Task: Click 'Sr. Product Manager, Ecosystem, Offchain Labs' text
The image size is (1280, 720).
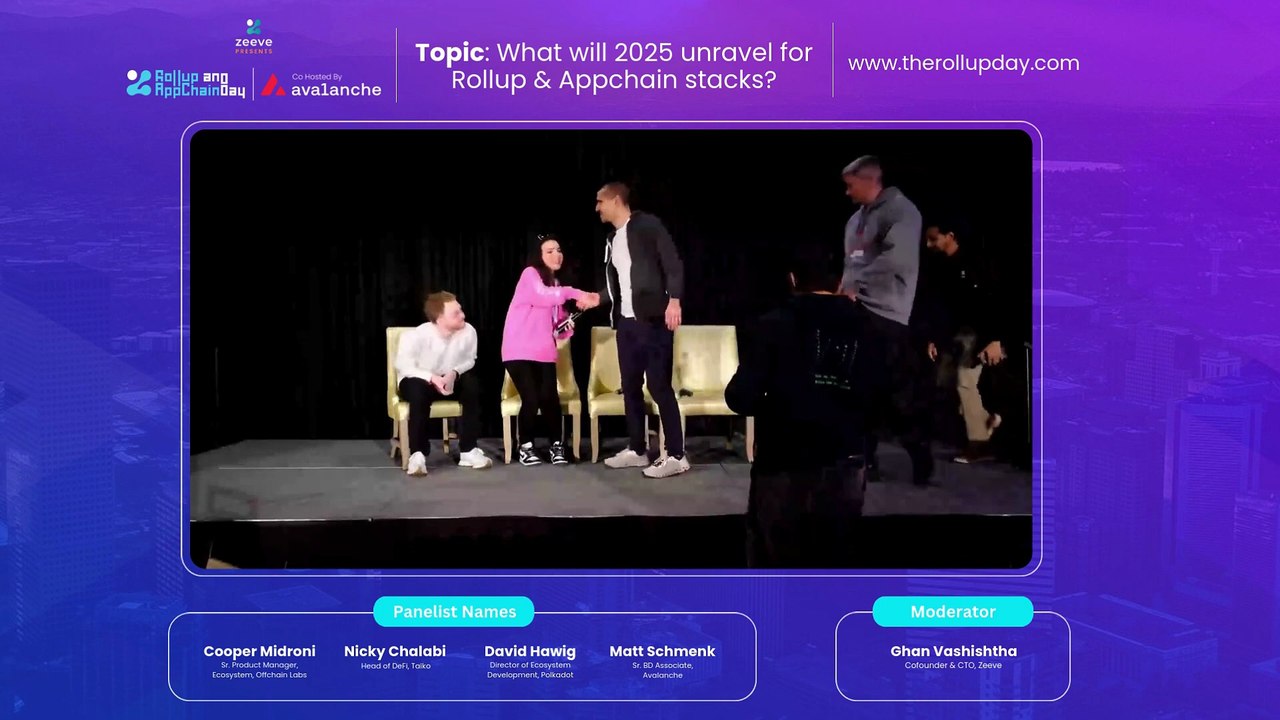Action: coord(259,670)
